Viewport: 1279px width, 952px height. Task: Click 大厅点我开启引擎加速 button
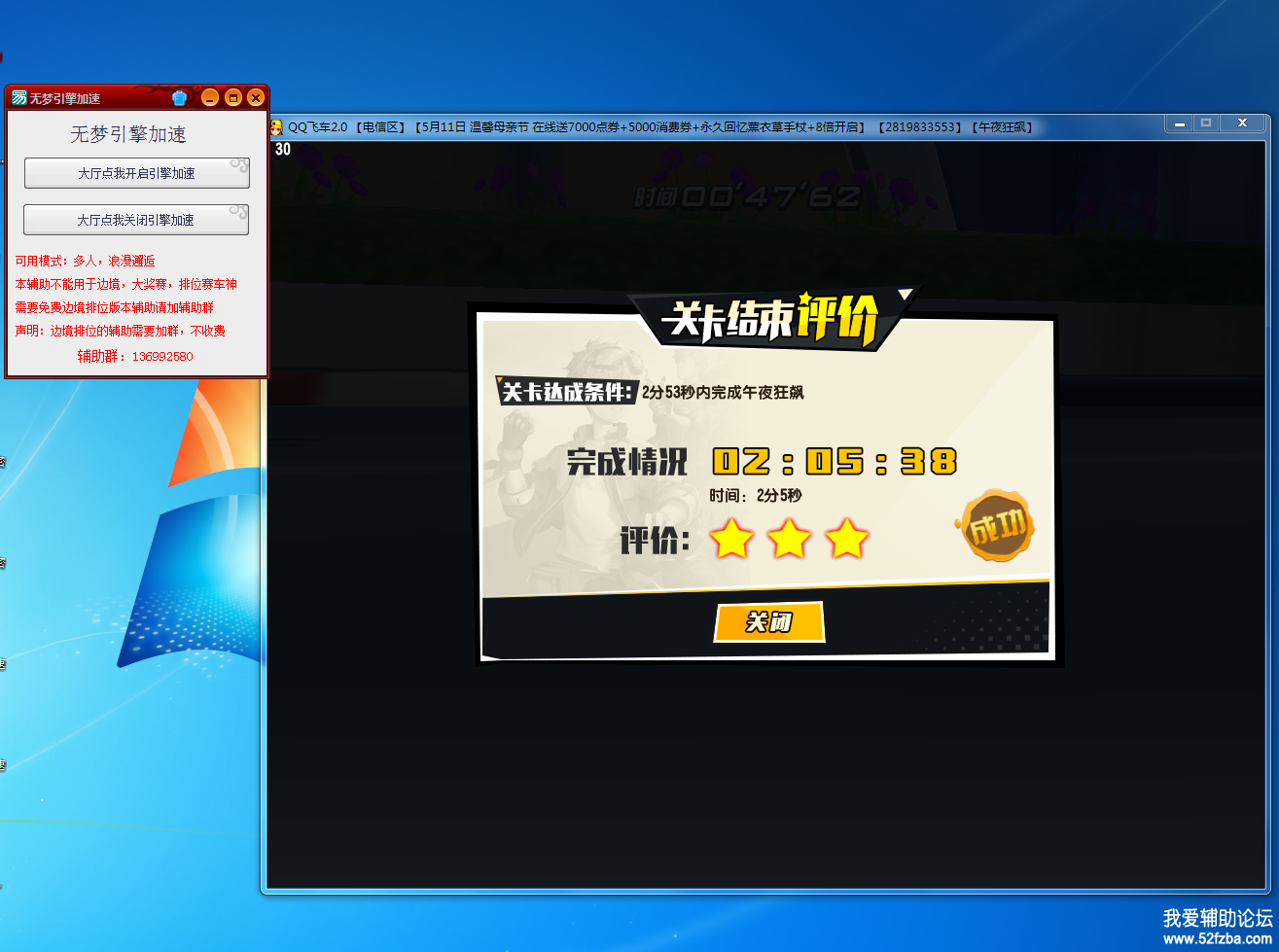pos(136,173)
